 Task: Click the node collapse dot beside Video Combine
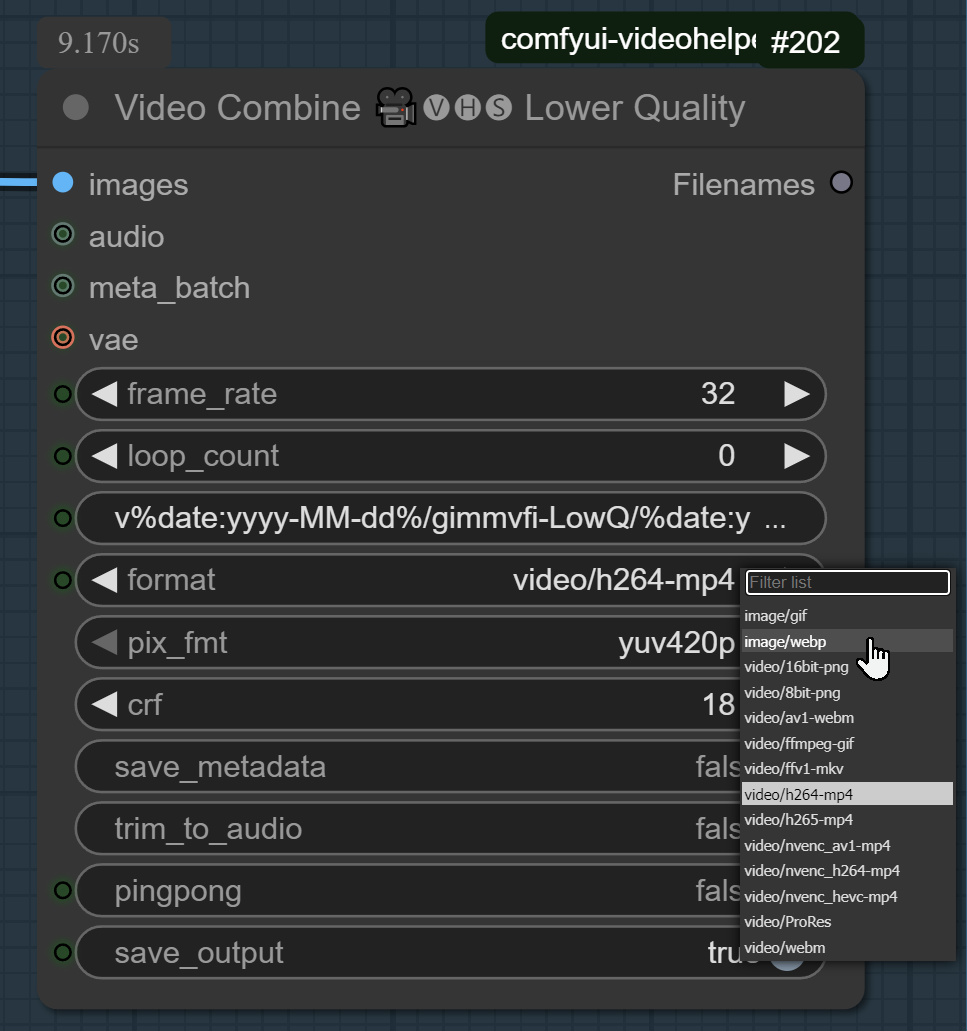76,108
